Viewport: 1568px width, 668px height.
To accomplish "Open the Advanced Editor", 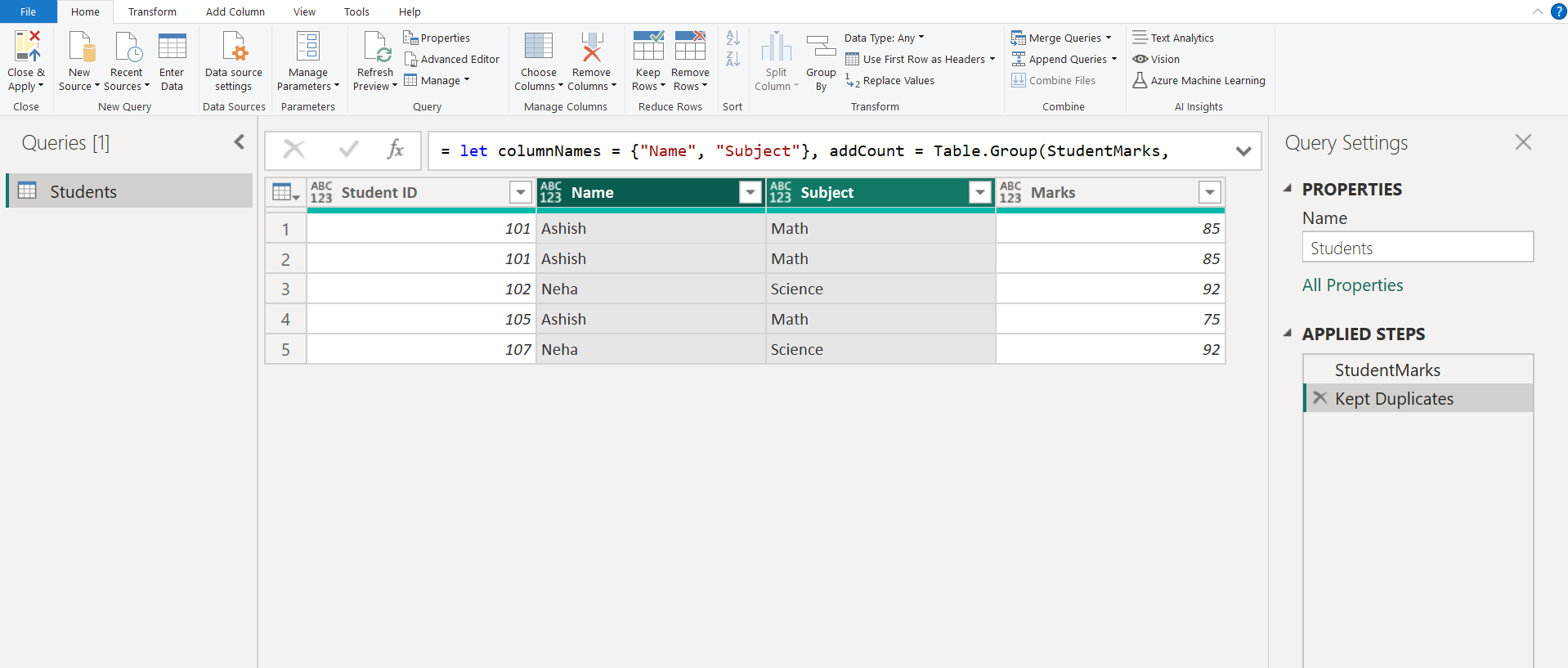I will (451, 59).
